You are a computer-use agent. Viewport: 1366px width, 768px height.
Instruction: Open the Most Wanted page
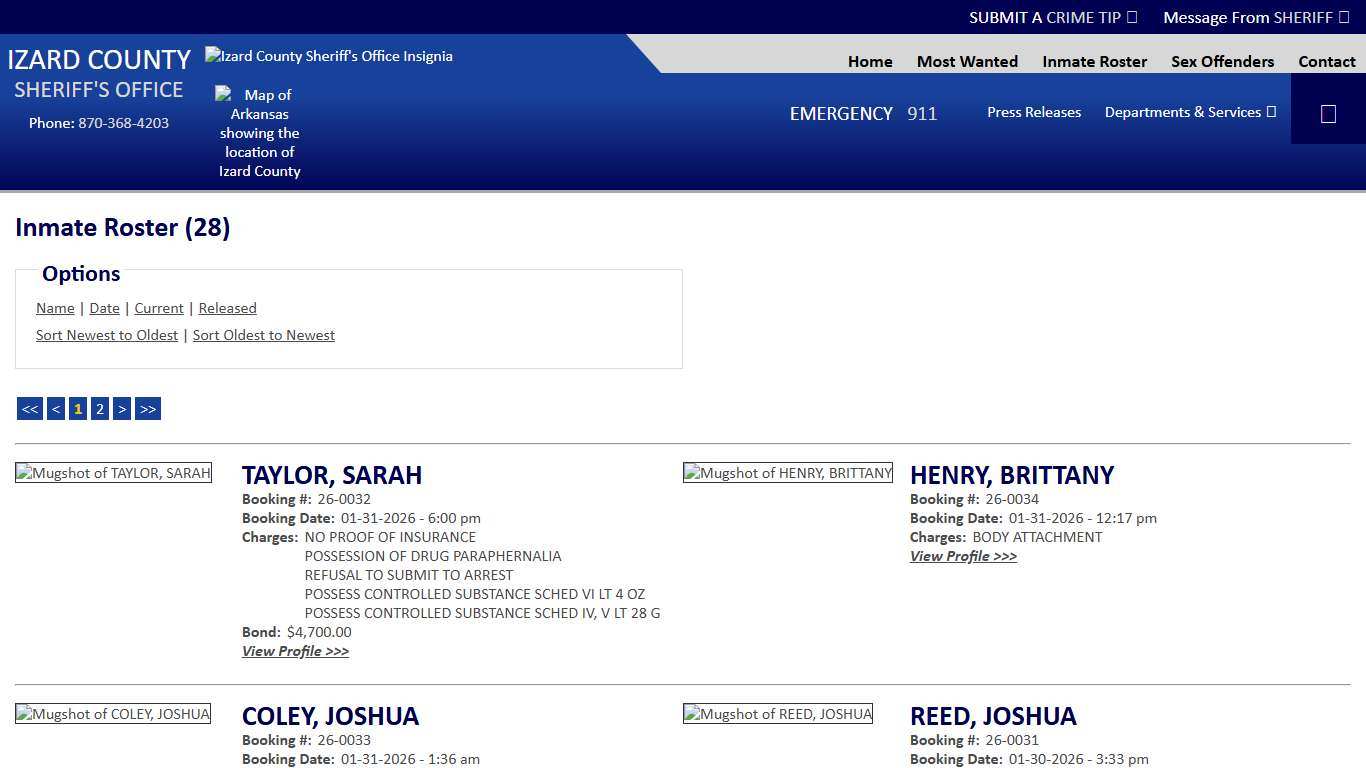pos(966,61)
